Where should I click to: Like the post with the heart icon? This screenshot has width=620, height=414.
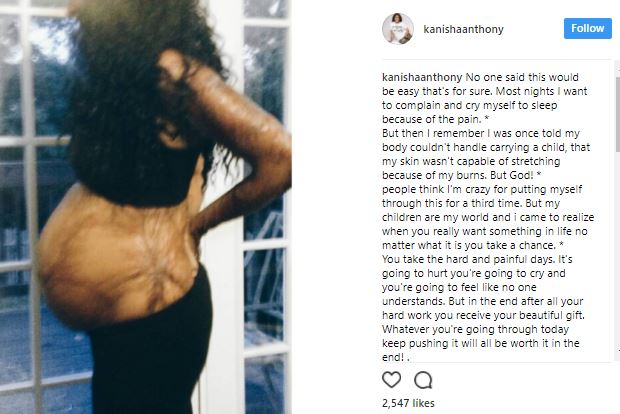tap(391, 380)
